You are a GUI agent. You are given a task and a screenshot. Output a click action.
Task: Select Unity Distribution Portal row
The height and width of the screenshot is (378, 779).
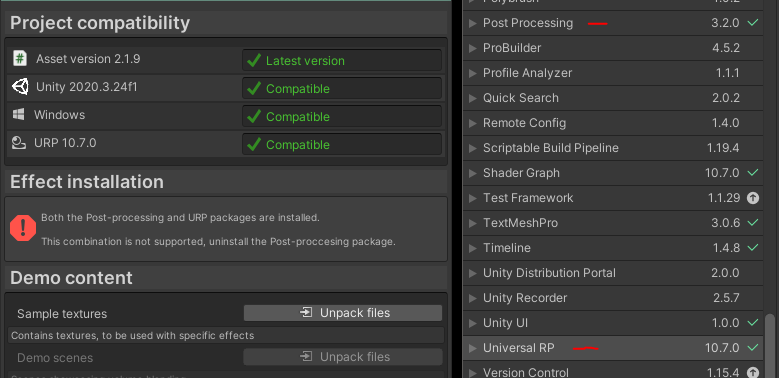pyautogui.click(x=613, y=273)
